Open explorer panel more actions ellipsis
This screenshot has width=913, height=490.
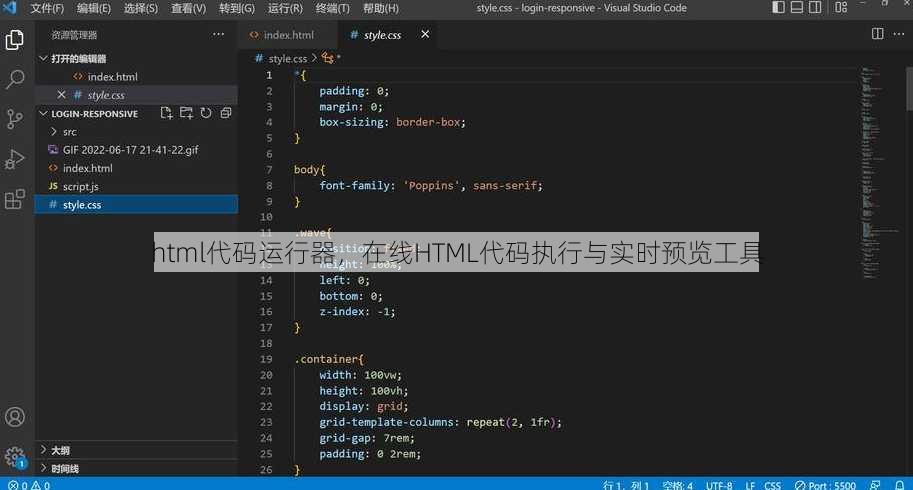[218, 34]
